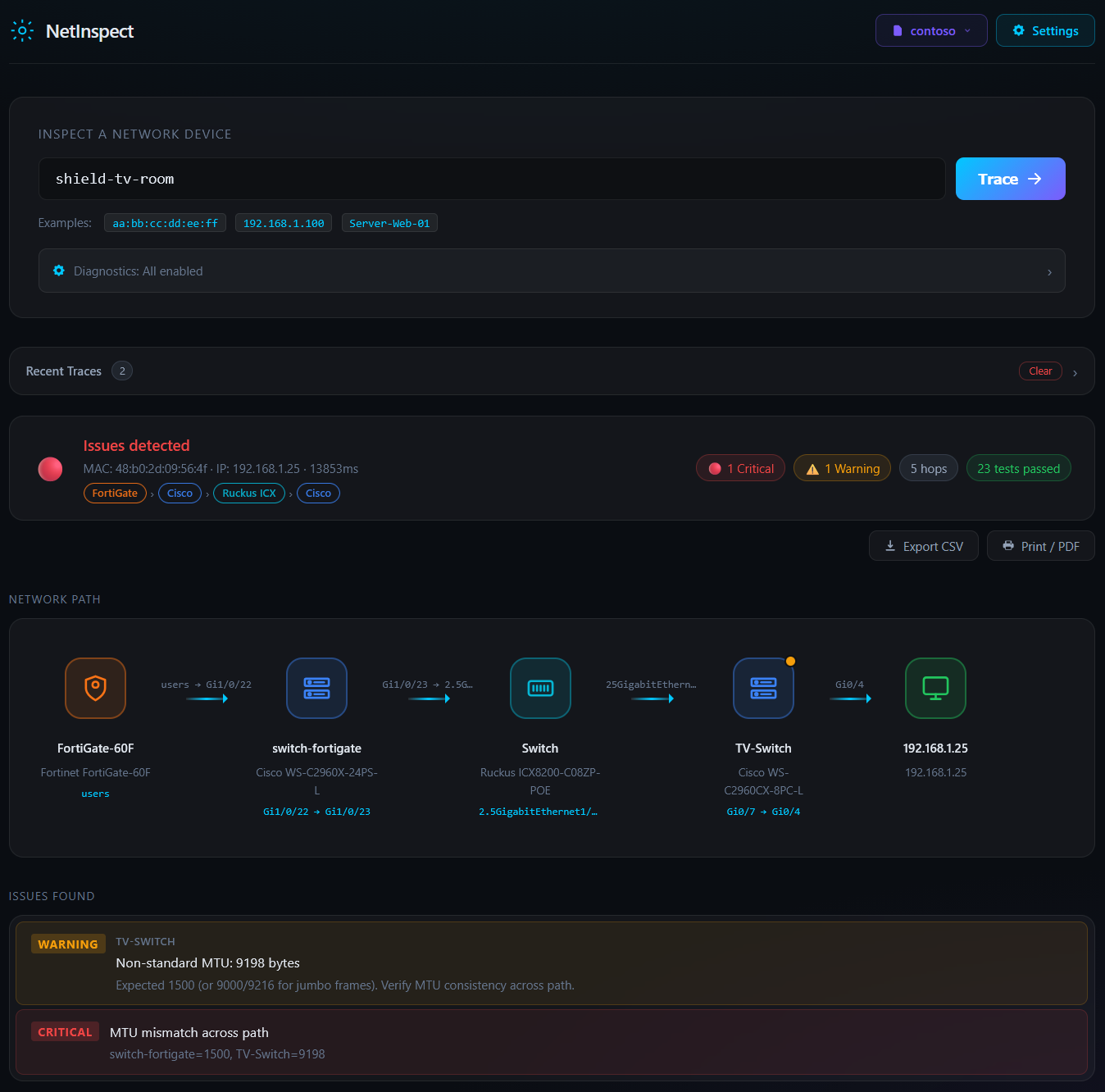This screenshot has height=1092, width=1105.
Task: Click the CRITICAL severity tag
Action: click(x=65, y=1031)
